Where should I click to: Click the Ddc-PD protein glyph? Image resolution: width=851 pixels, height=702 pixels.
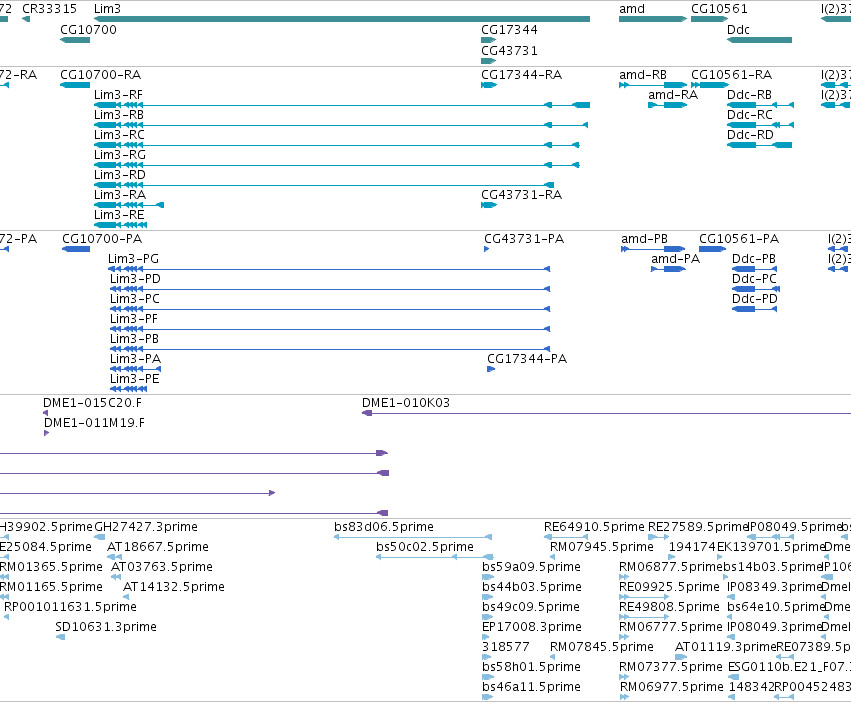click(754, 309)
